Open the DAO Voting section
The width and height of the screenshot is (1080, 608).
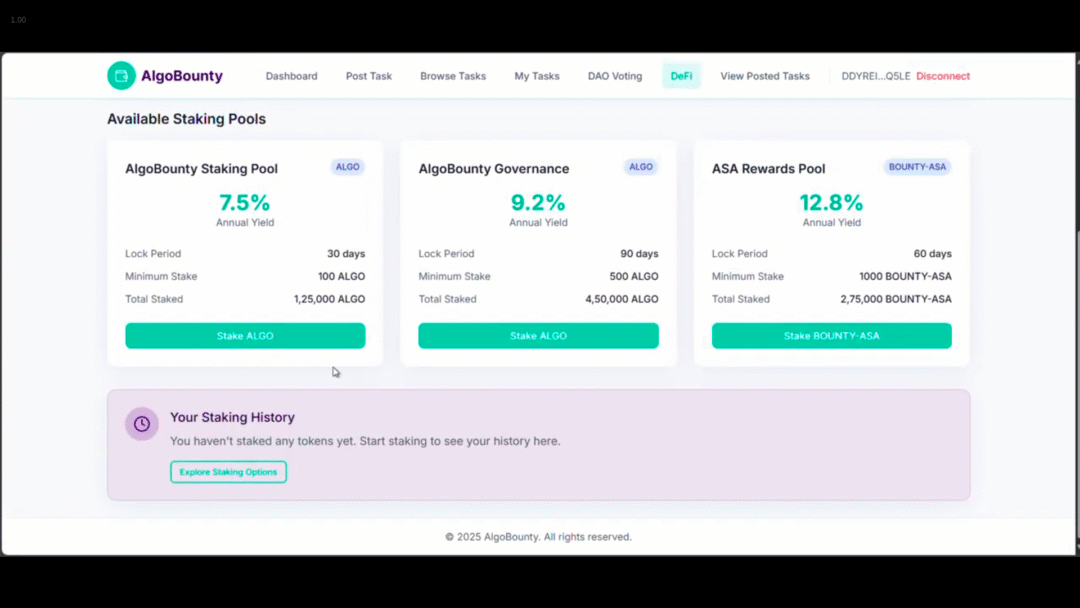point(615,76)
